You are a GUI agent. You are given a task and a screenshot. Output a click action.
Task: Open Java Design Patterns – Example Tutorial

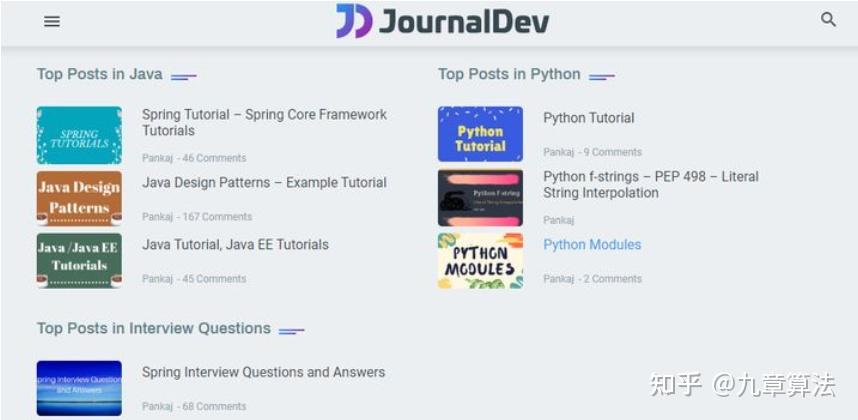(x=264, y=183)
